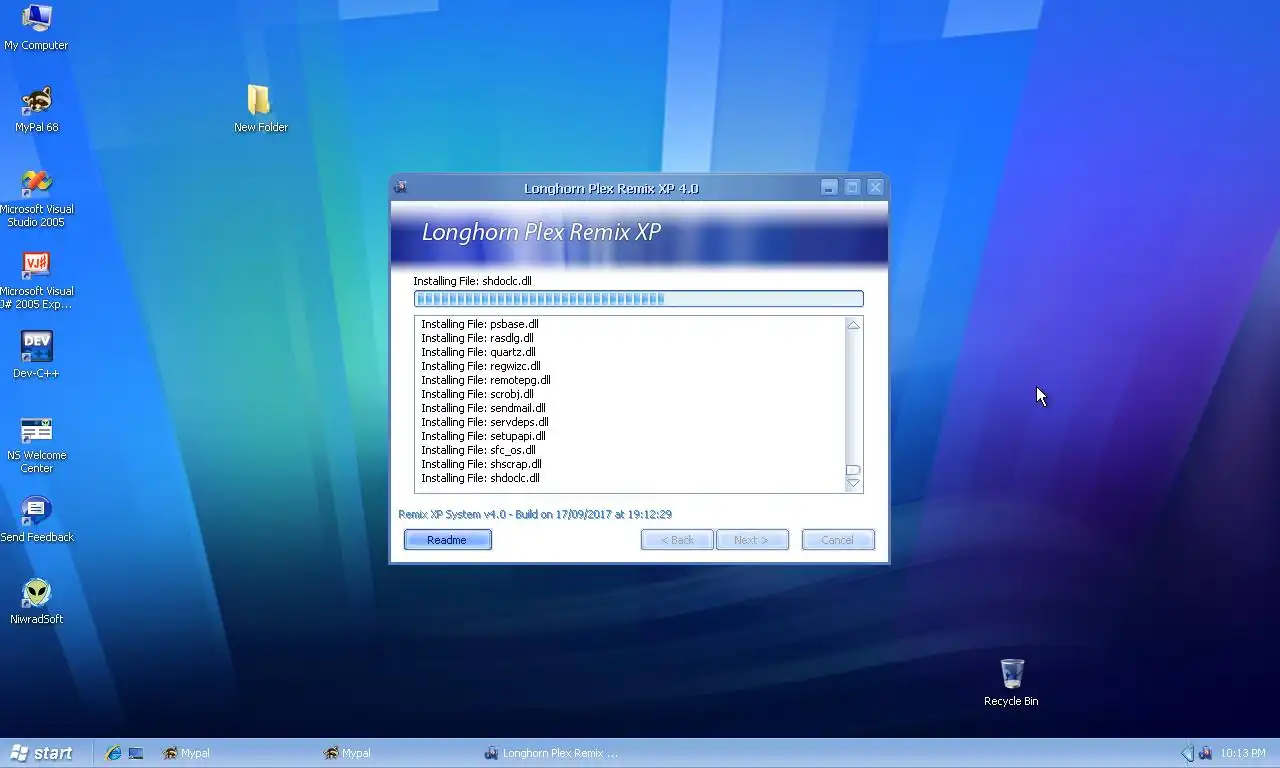The height and width of the screenshot is (768, 1280).
Task: Click installer window title bar icon
Action: 401,187
